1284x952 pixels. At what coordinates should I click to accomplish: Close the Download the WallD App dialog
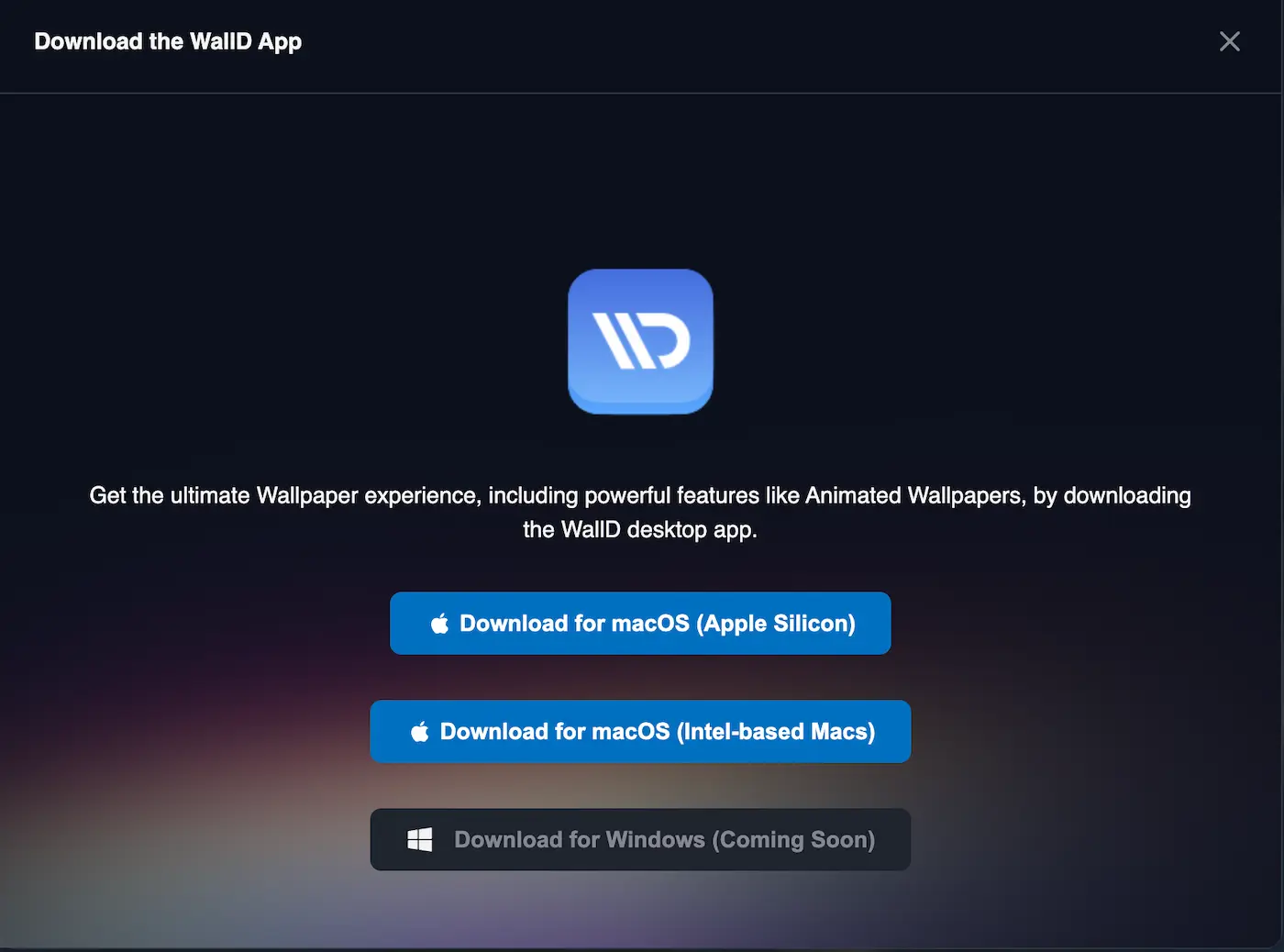[1229, 41]
